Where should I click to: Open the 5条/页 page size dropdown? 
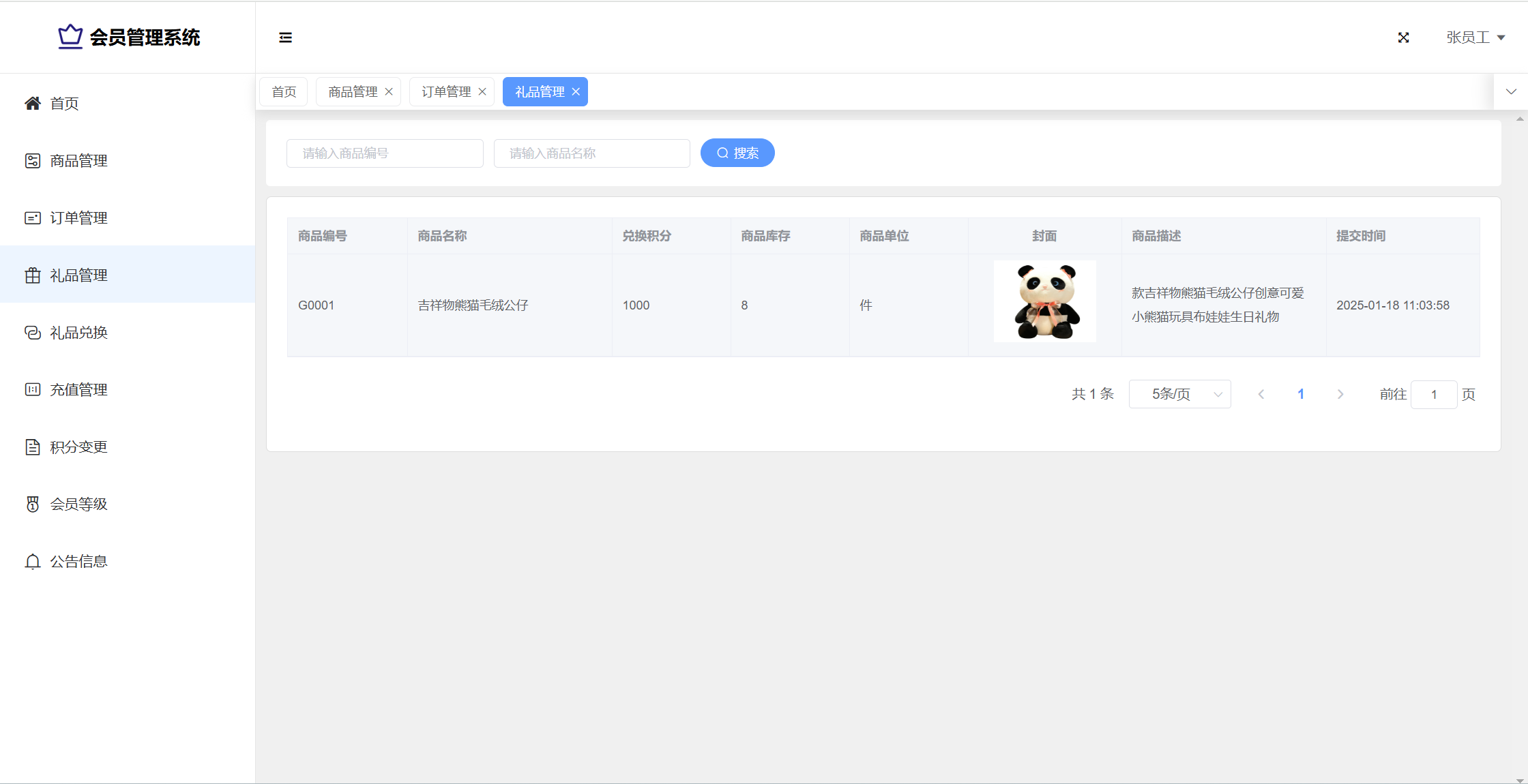[x=1179, y=394]
